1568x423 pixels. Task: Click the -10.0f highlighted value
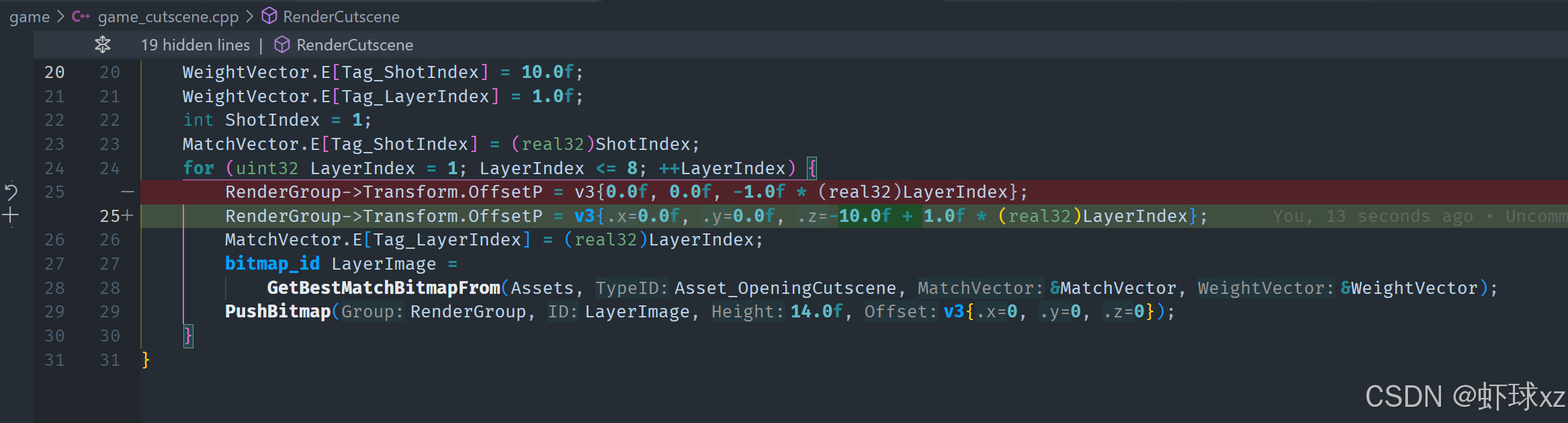tap(859, 216)
